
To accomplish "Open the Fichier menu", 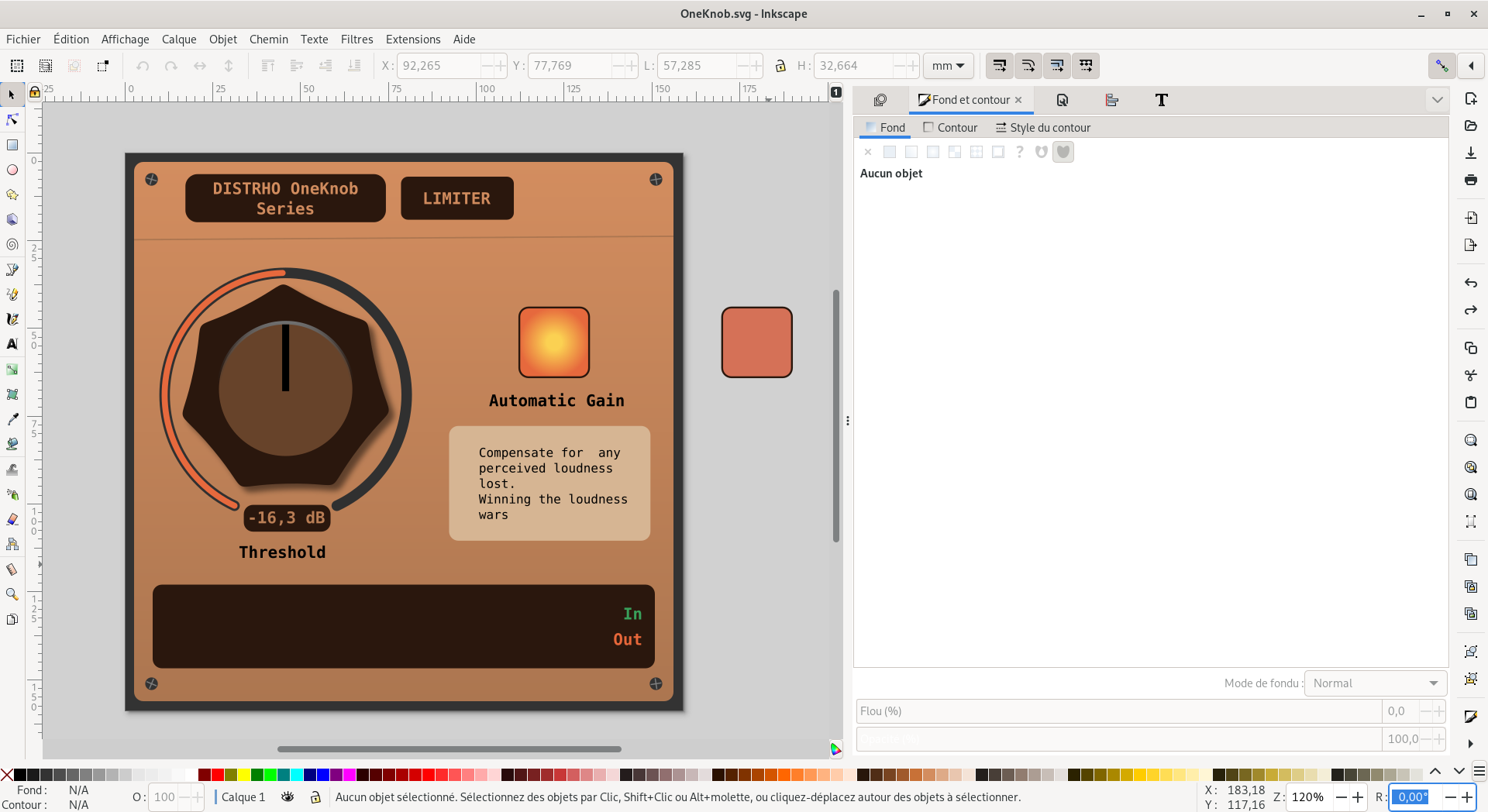I will click(23, 40).
